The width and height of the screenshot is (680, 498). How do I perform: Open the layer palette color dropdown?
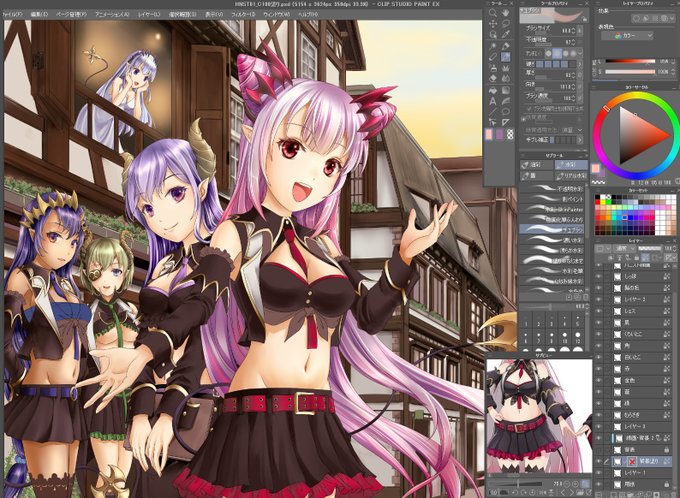[602, 248]
